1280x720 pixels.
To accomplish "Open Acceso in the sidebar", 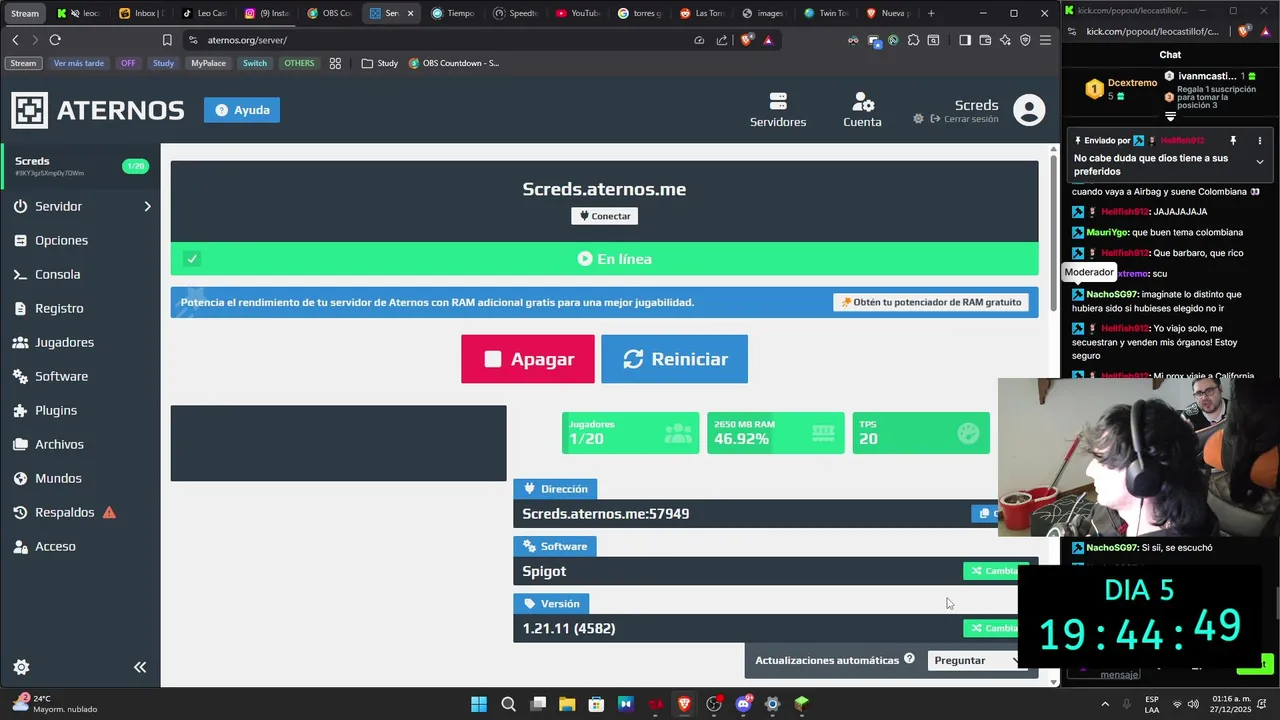I will 80,546.
